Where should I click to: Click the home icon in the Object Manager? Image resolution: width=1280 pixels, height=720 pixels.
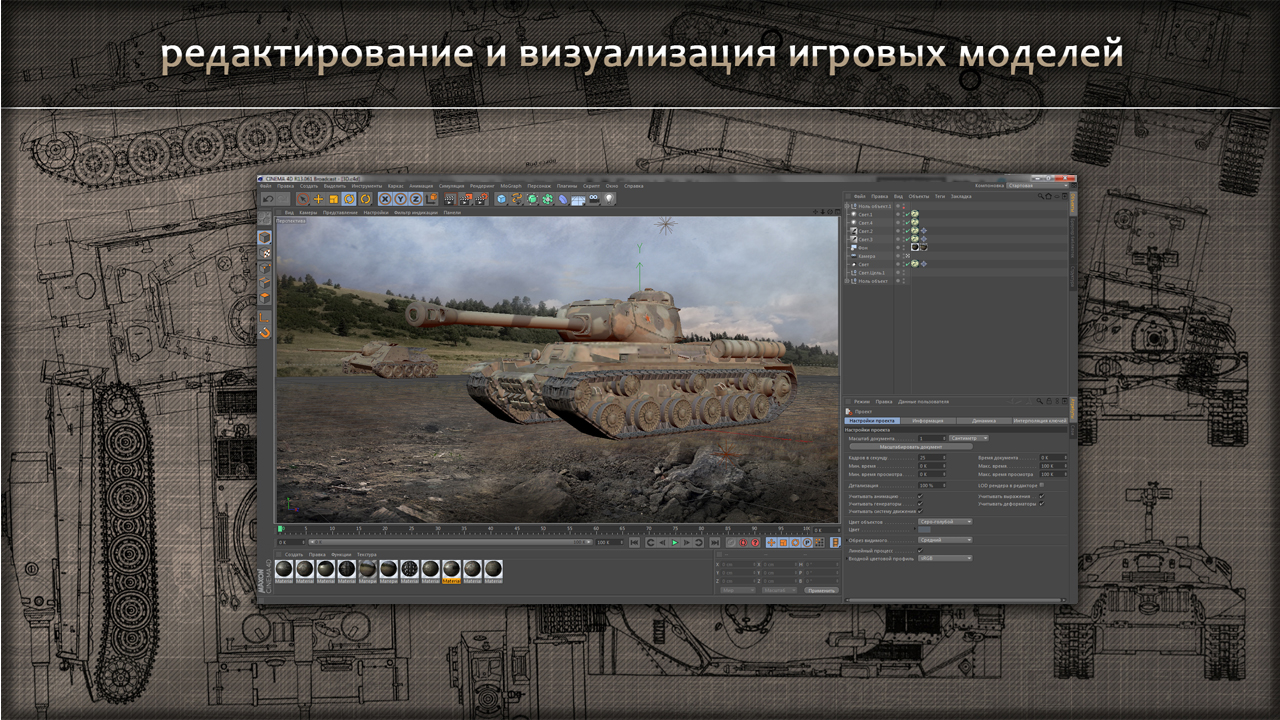tap(1048, 196)
